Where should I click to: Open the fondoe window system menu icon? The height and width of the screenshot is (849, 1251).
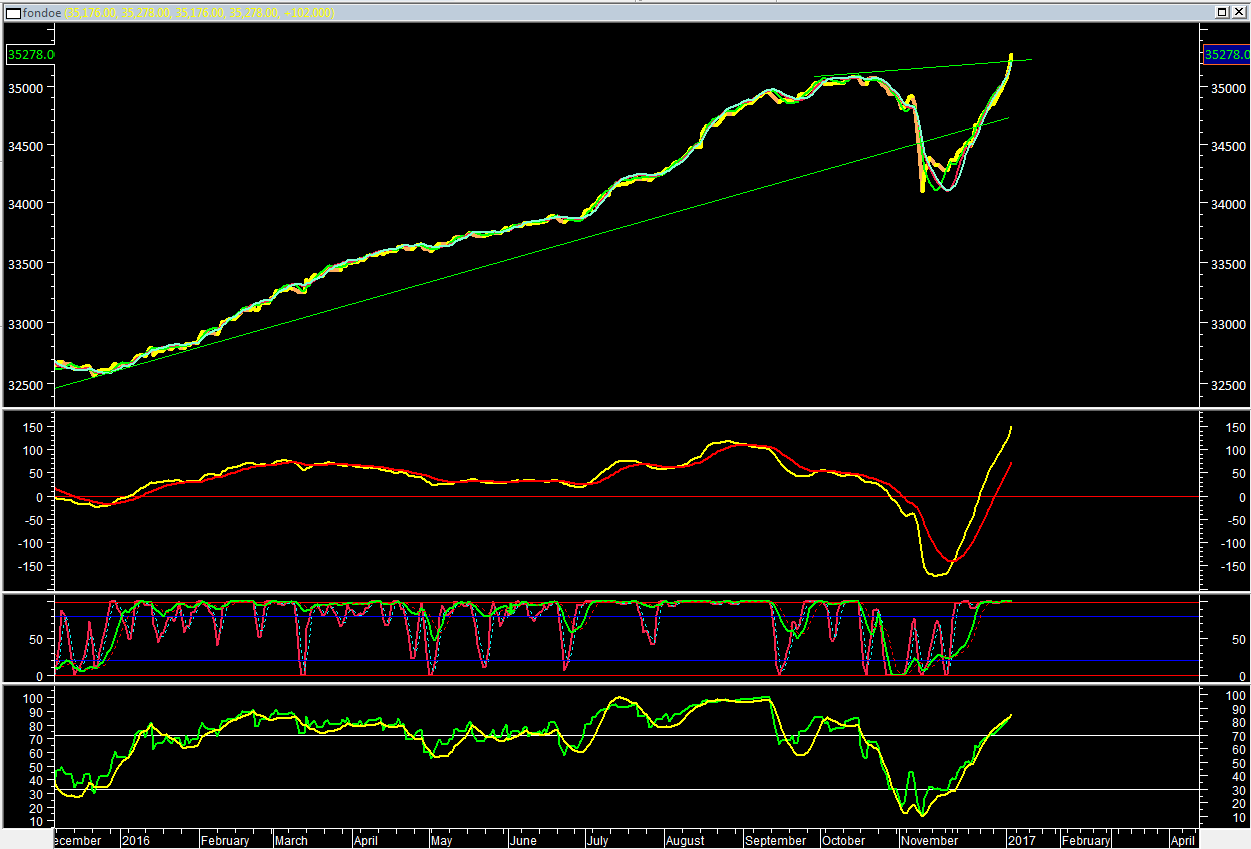tap(12, 12)
